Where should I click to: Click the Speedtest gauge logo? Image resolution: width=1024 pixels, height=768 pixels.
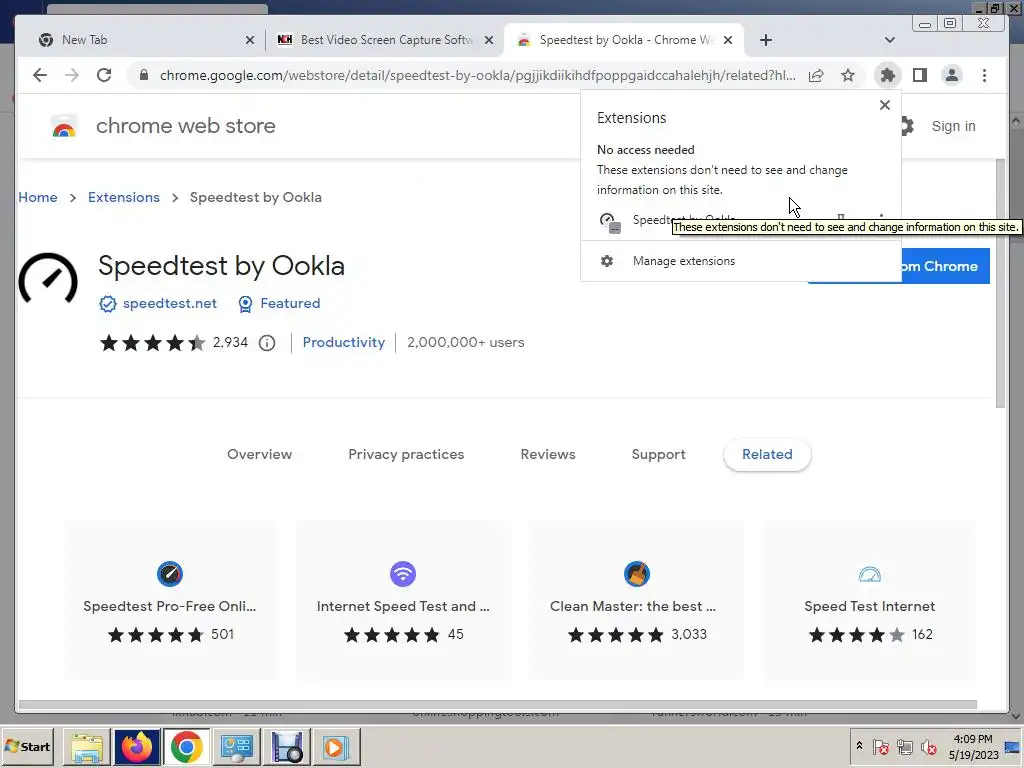point(48,280)
